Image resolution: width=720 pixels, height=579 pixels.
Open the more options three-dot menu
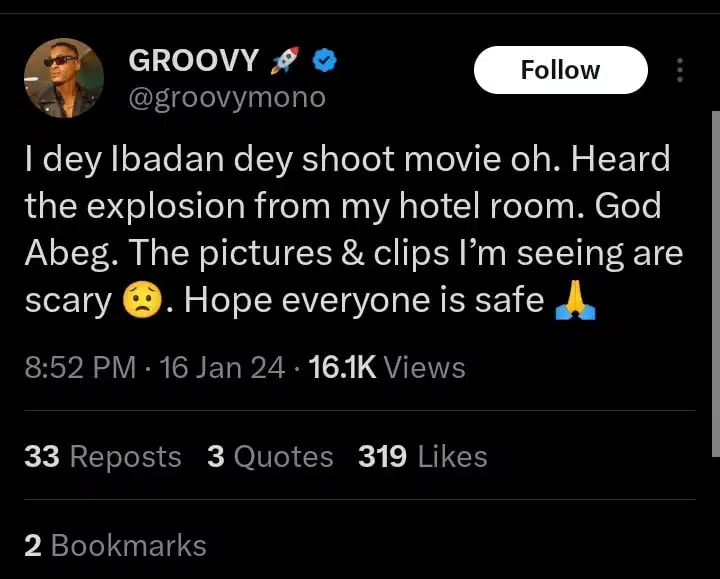(x=680, y=70)
